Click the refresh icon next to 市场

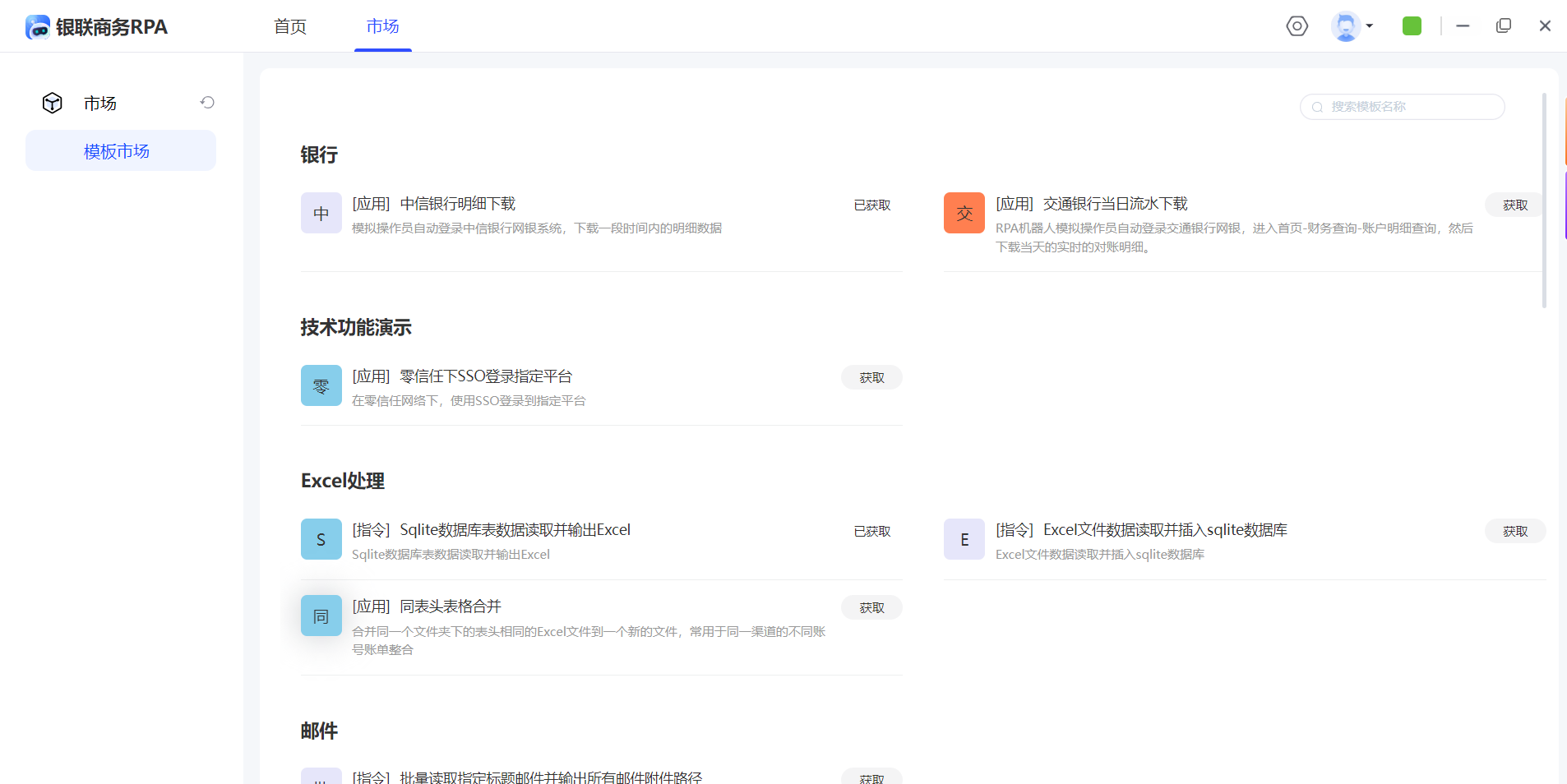point(207,103)
